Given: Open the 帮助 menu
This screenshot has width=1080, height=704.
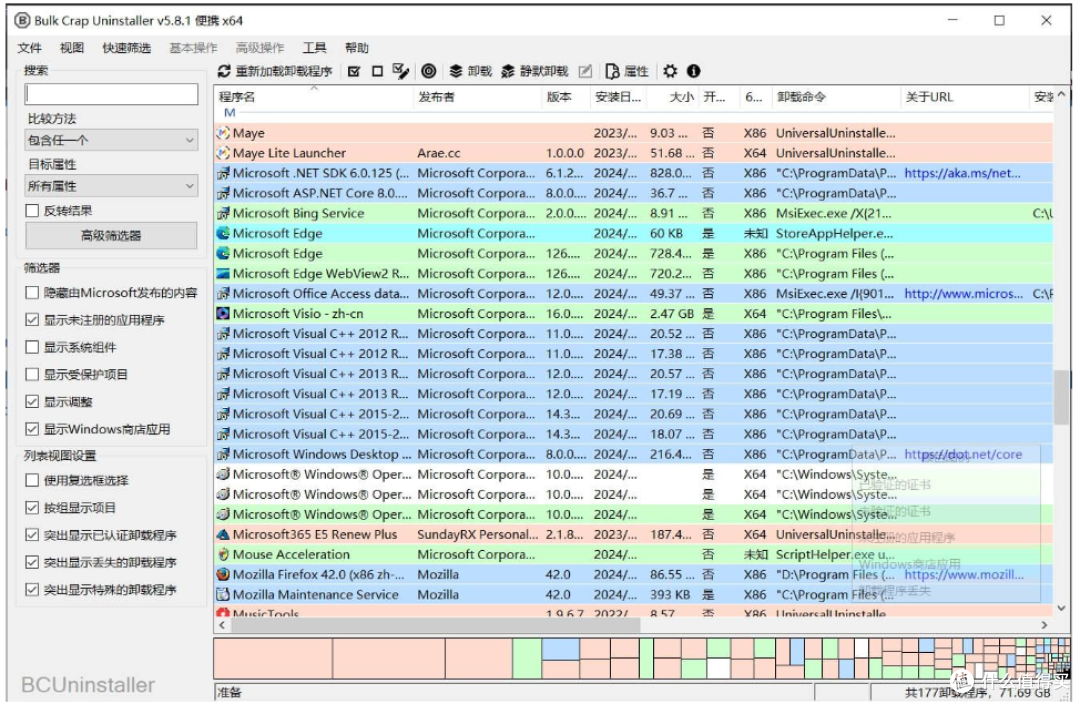Looking at the screenshot, I should coord(357,48).
